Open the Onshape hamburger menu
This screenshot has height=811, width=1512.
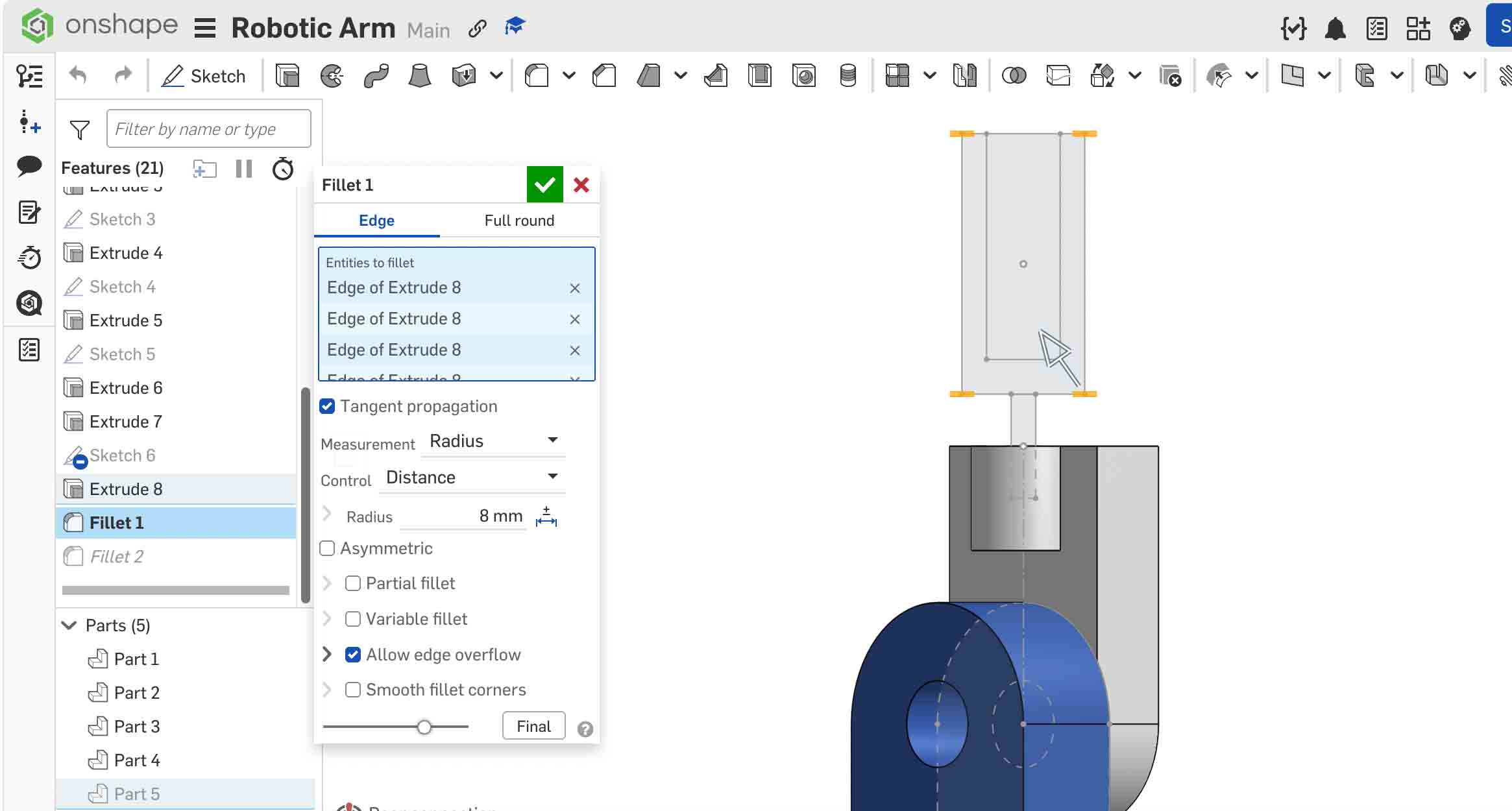204,28
